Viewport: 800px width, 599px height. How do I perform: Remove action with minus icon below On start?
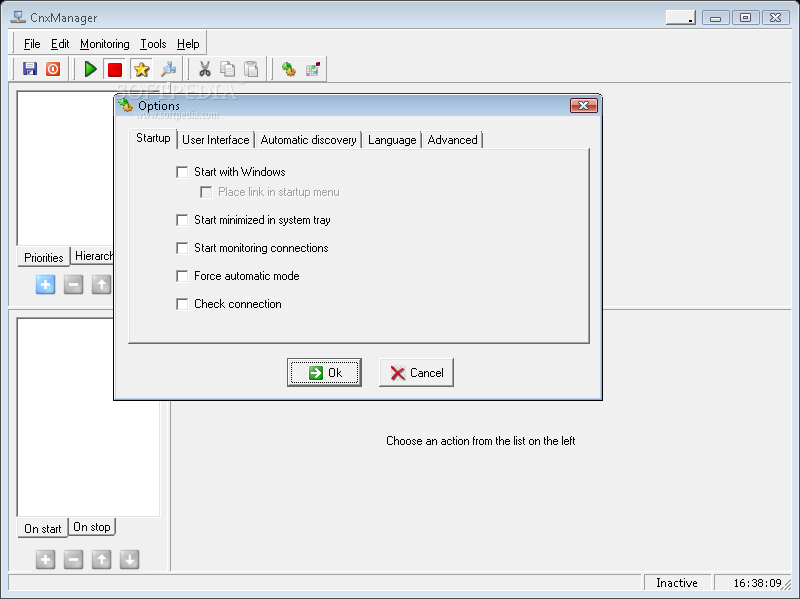73,560
